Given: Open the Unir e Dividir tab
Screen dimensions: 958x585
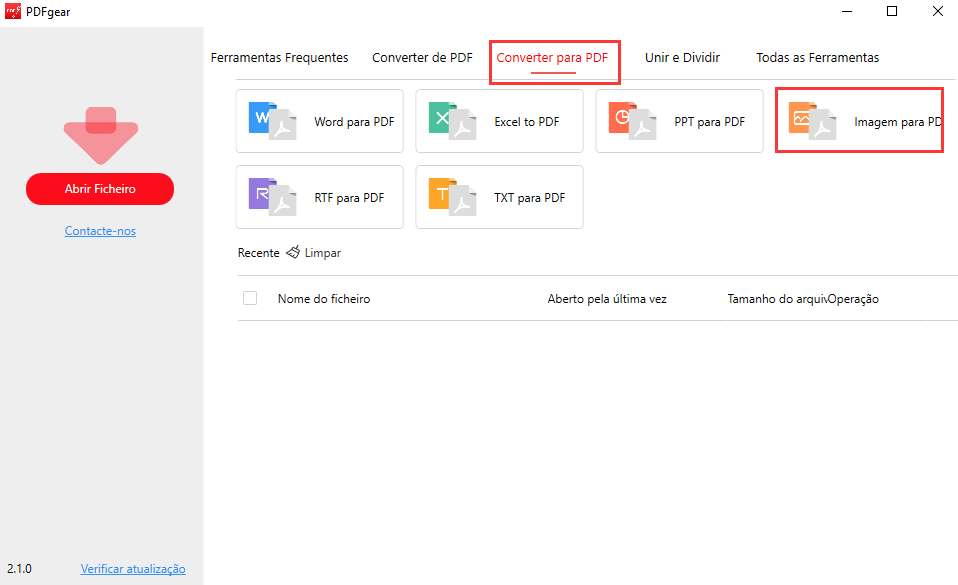Looking at the screenshot, I should pyautogui.click(x=682, y=57).
